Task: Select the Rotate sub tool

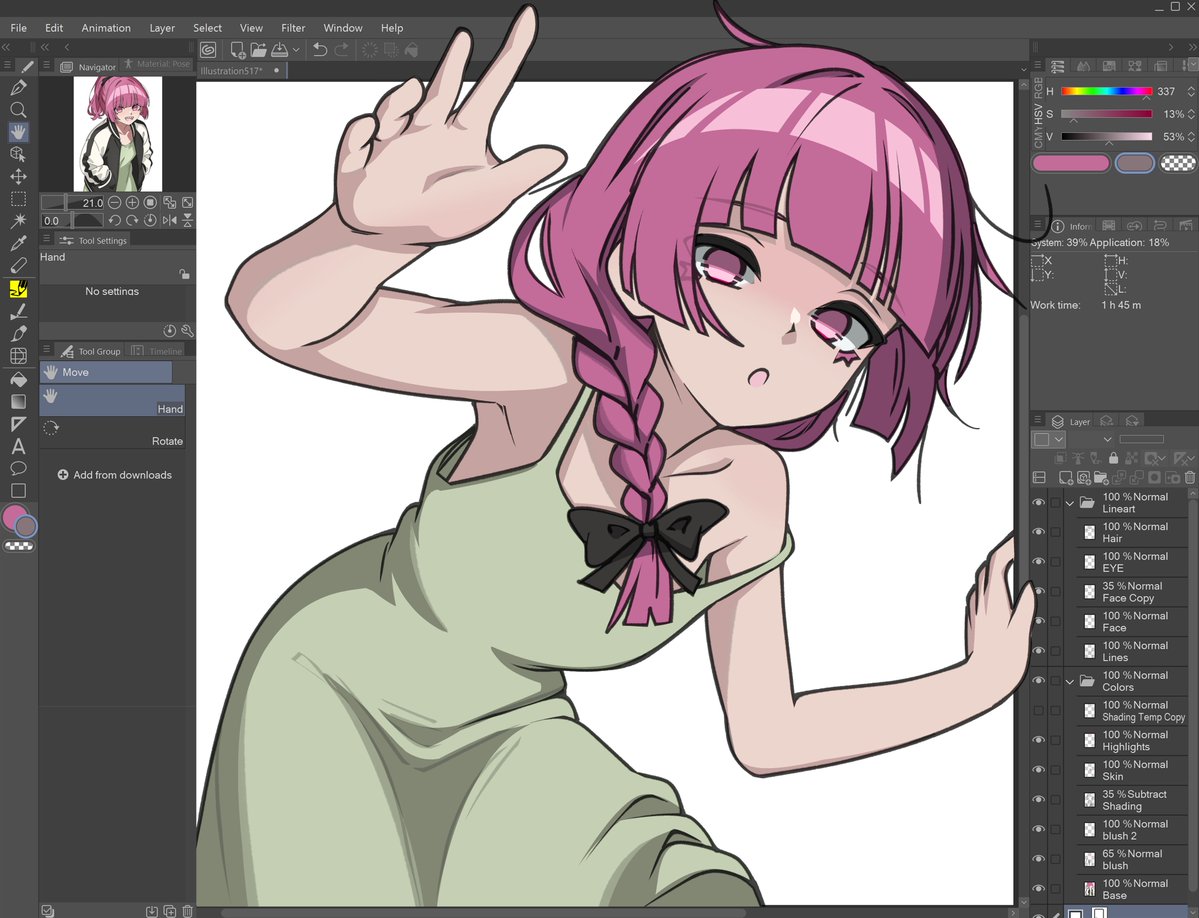Action: (x=112, y=435)
